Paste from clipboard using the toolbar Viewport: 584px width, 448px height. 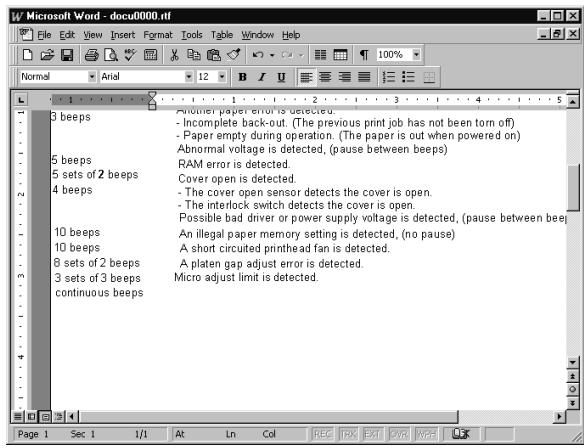213,55
